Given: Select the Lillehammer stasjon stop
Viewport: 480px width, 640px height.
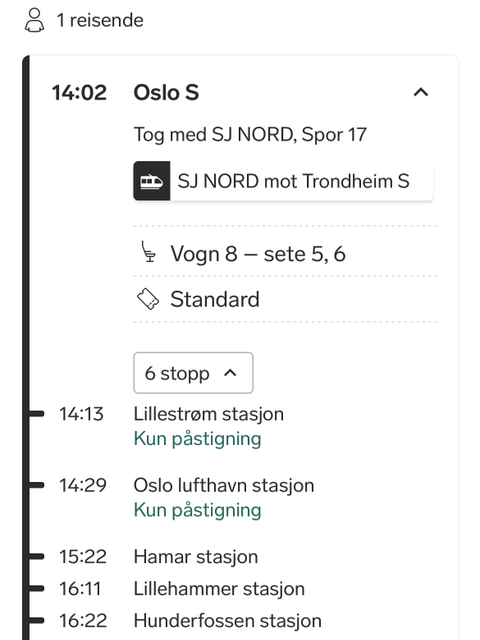Looking at the screenshot, I should 219,589.
